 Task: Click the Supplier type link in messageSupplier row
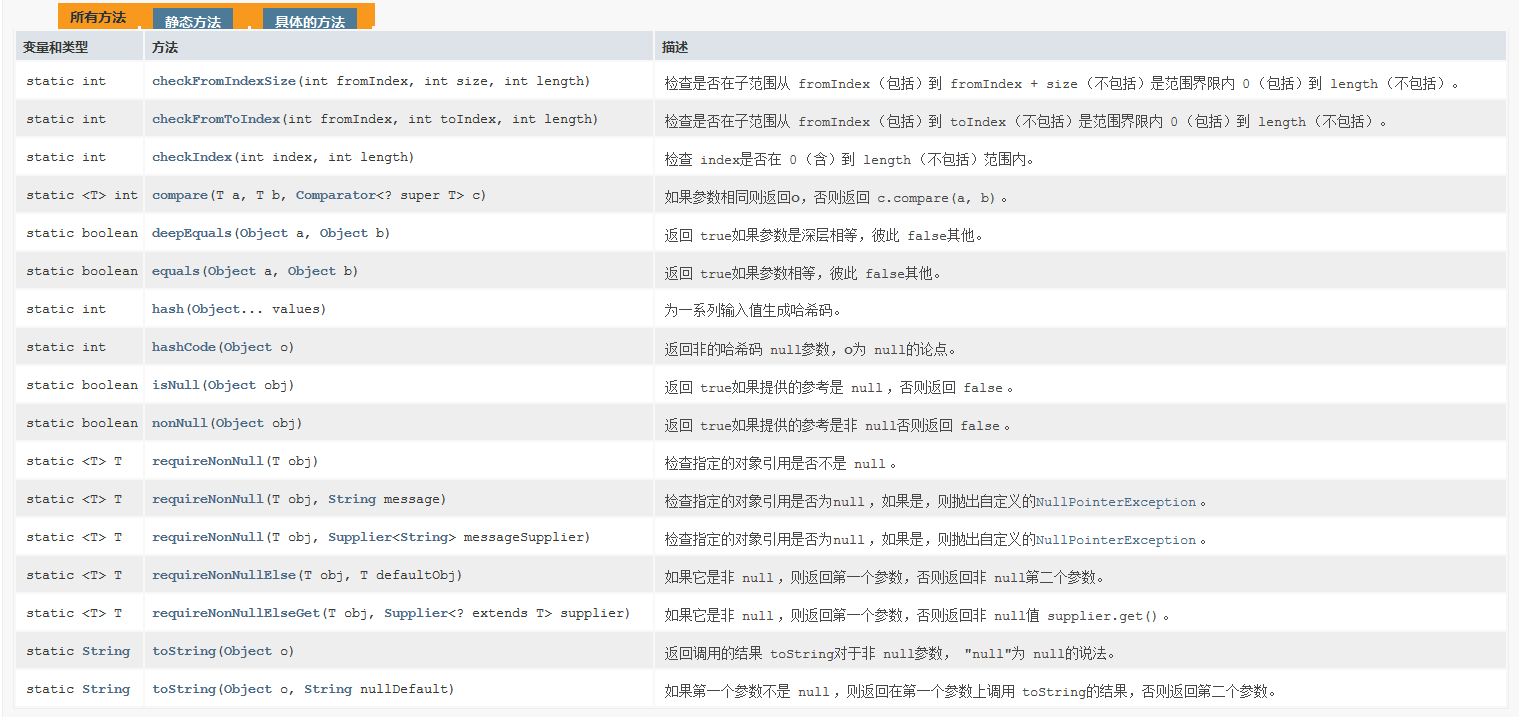(x=360, y=537)
